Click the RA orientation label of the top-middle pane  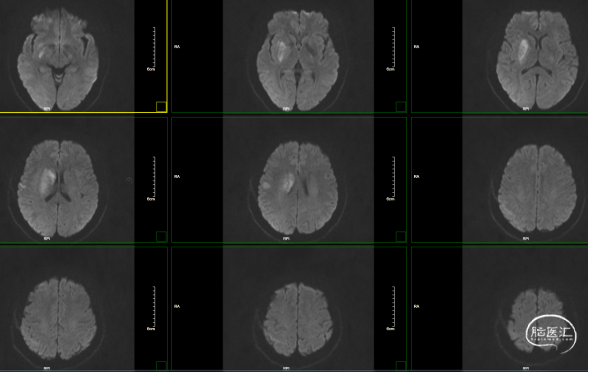[177, 47]
